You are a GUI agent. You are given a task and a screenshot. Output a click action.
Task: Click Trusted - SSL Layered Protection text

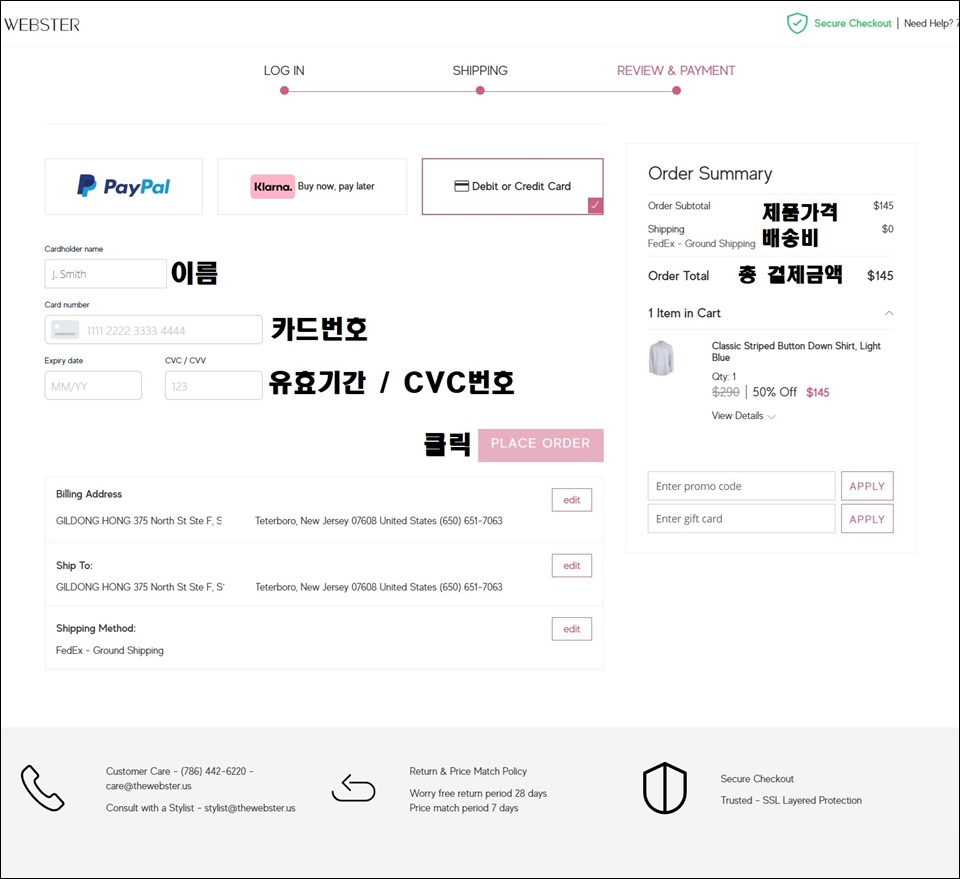tap(791, 801)
